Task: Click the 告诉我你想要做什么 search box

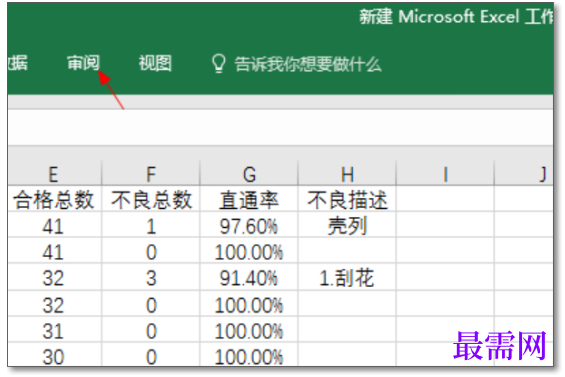Action: point(308,64)
